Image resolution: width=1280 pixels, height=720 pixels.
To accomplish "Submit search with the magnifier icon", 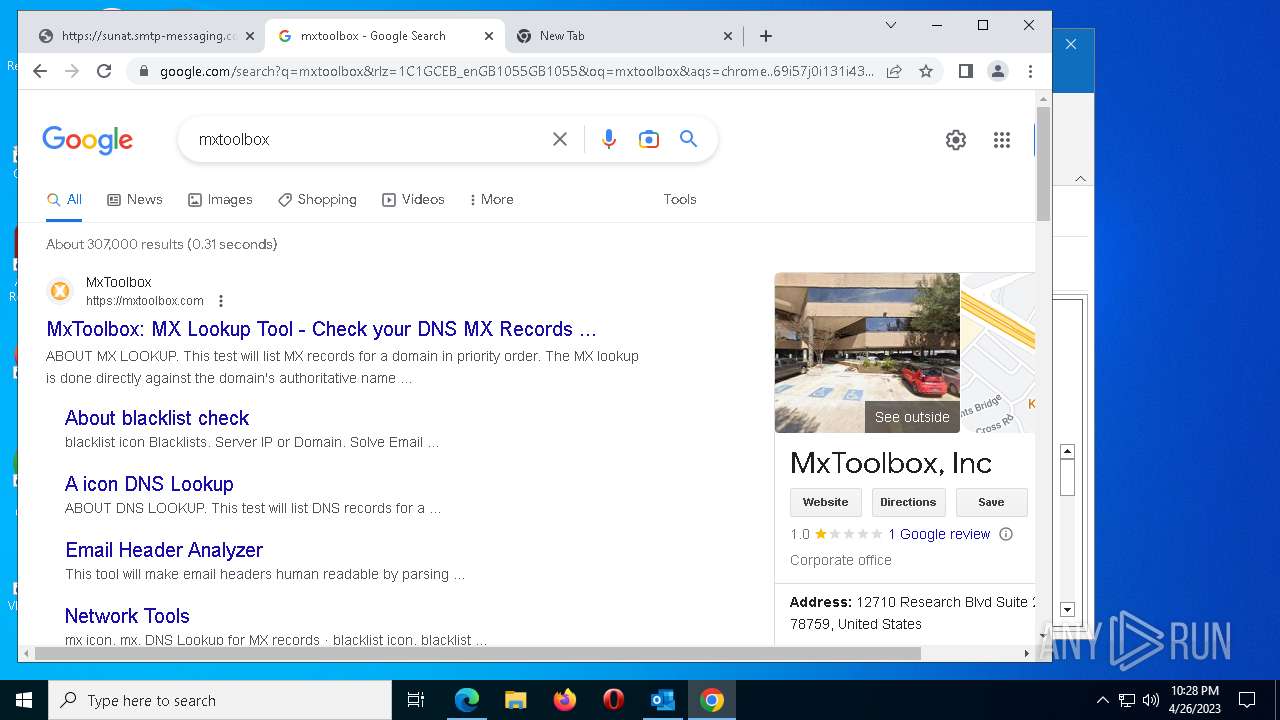I will coord(688,139).
